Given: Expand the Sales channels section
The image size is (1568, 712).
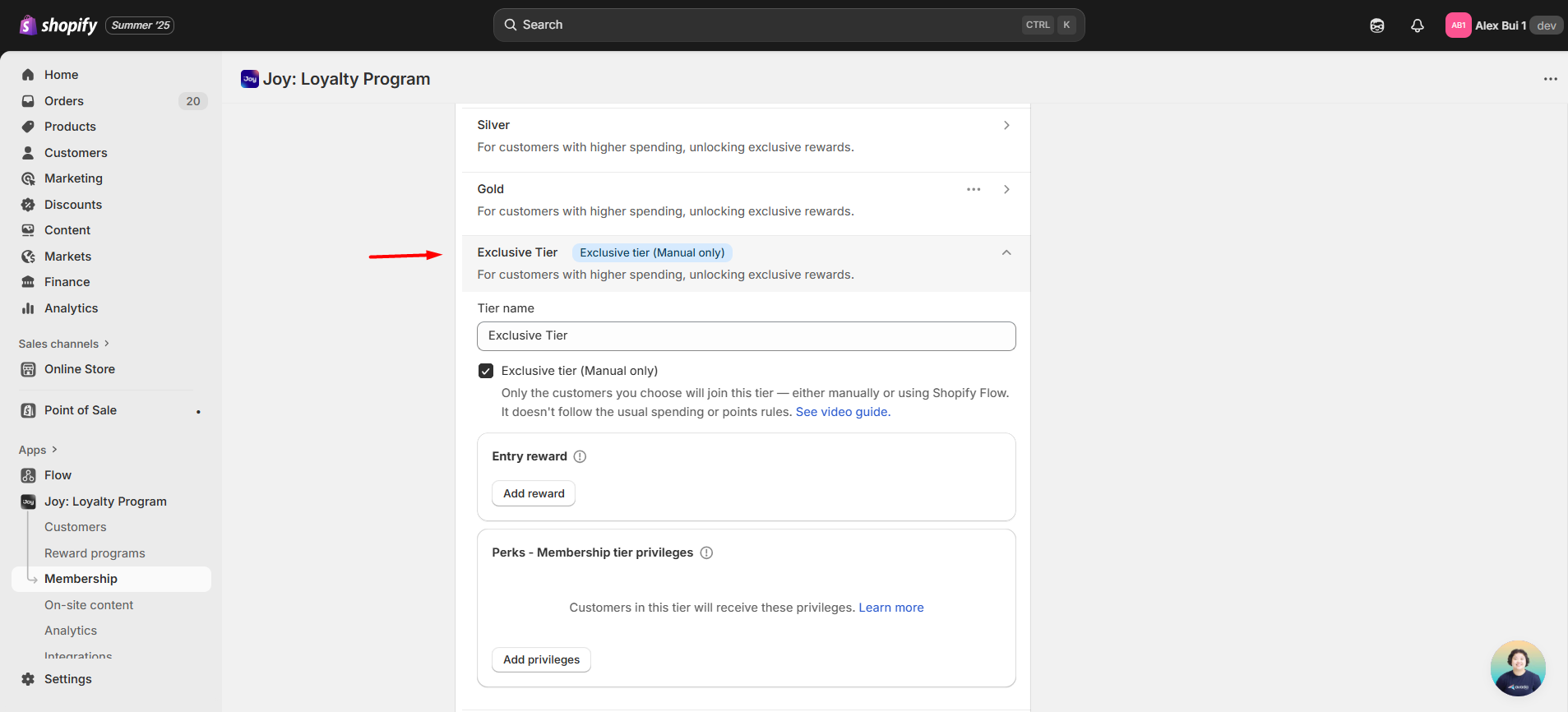Looking at the screenshot, I should [63, 344].
